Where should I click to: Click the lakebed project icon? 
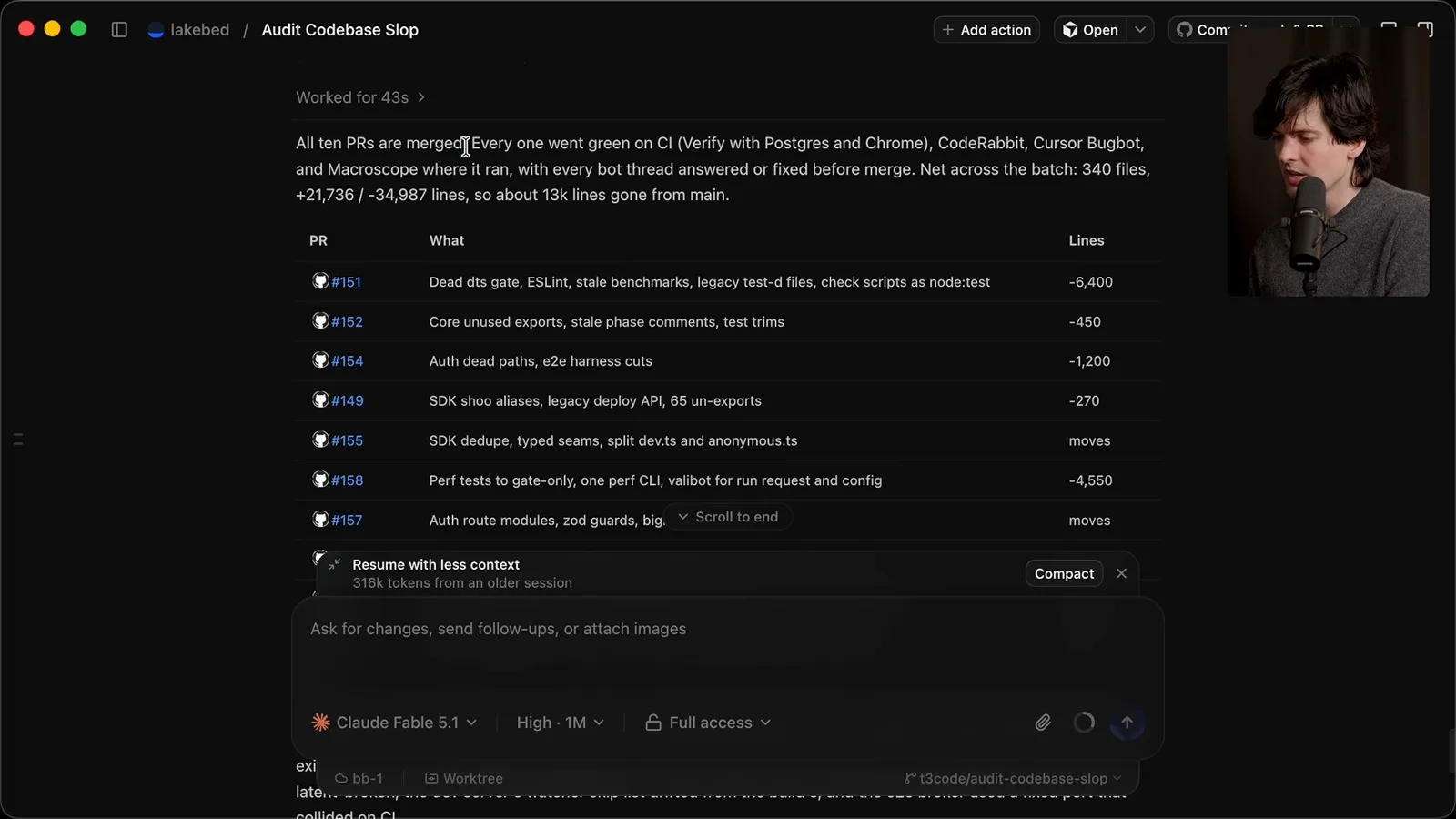(156, 30)
